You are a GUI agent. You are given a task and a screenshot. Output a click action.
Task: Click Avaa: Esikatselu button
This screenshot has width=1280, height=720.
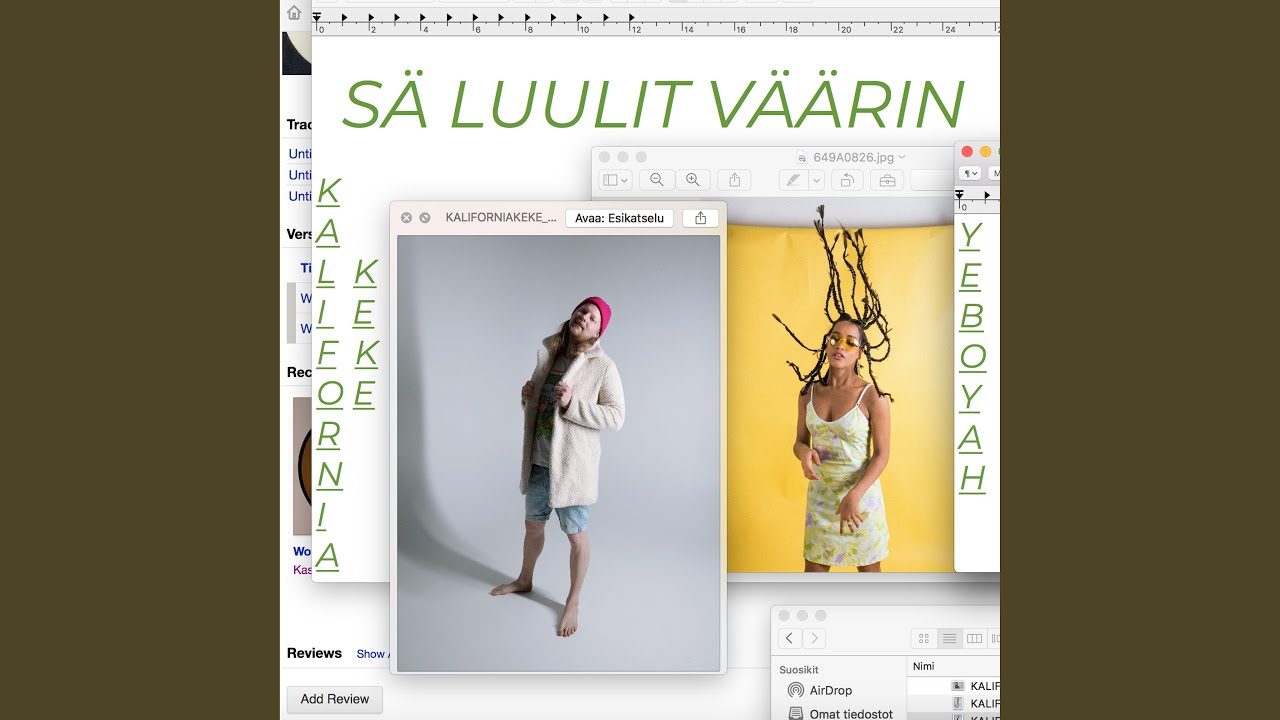point(619,218)
